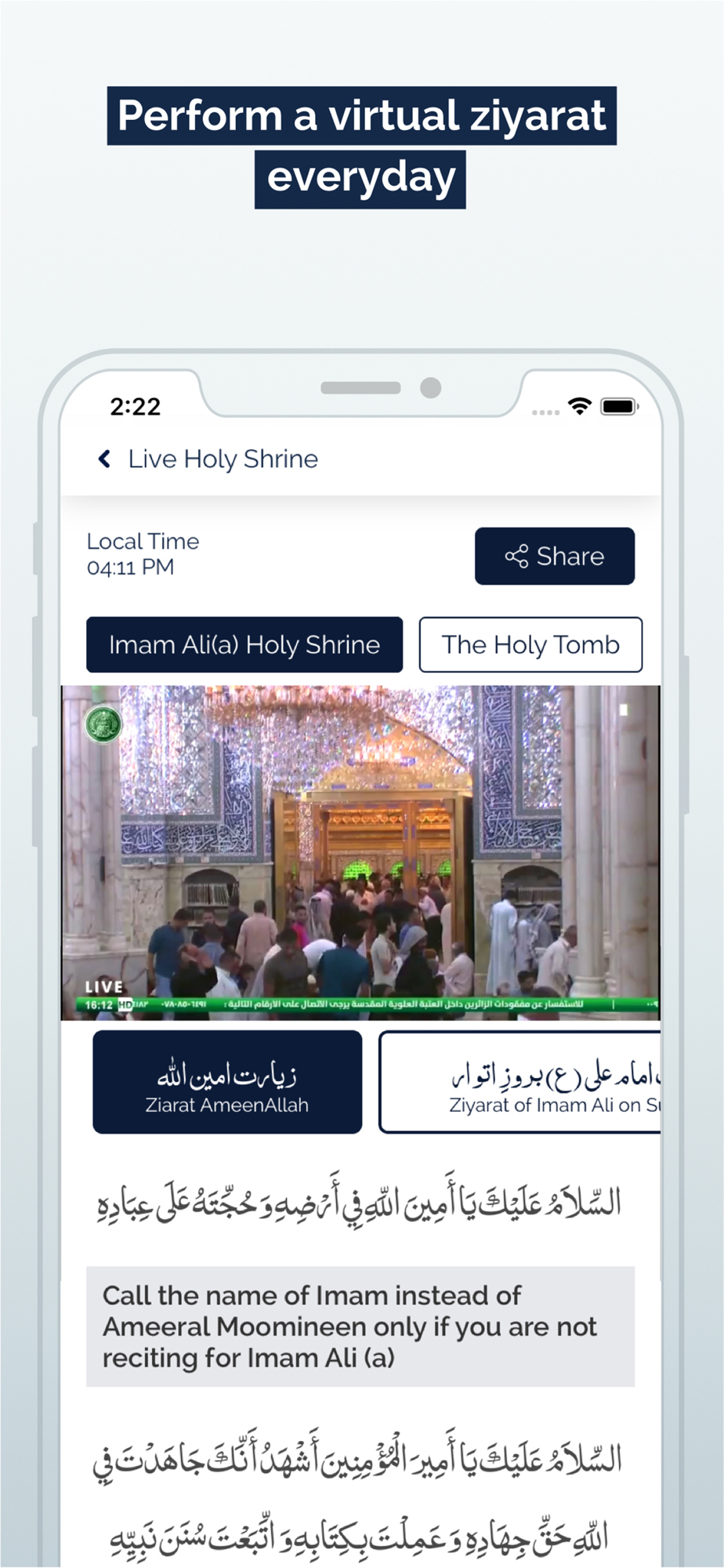The width and height of the screenshot is (724, 1568).
Task: Tap the Wi-Fi status icon
Action: point(580,406)
